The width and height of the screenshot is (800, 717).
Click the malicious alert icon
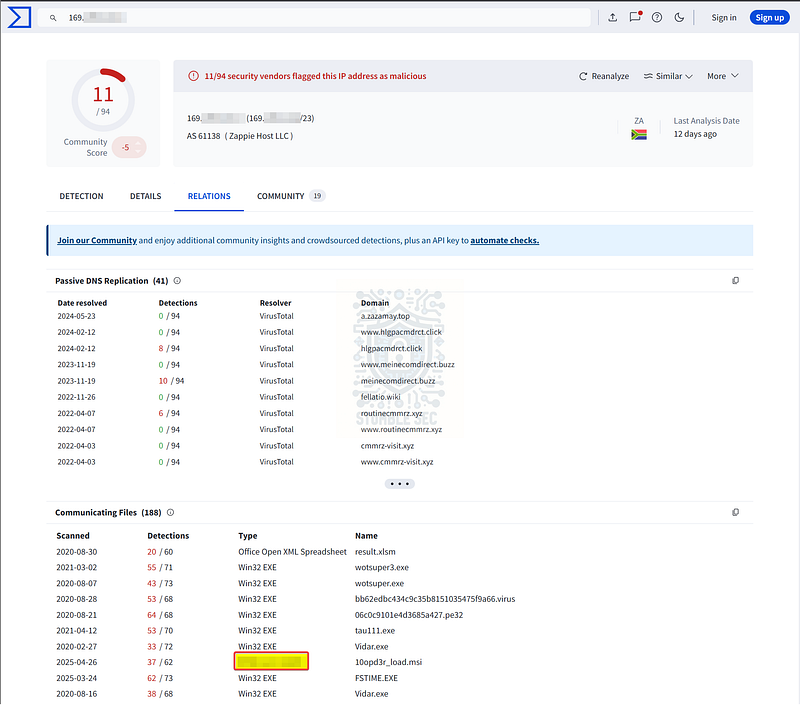(193, 76)
